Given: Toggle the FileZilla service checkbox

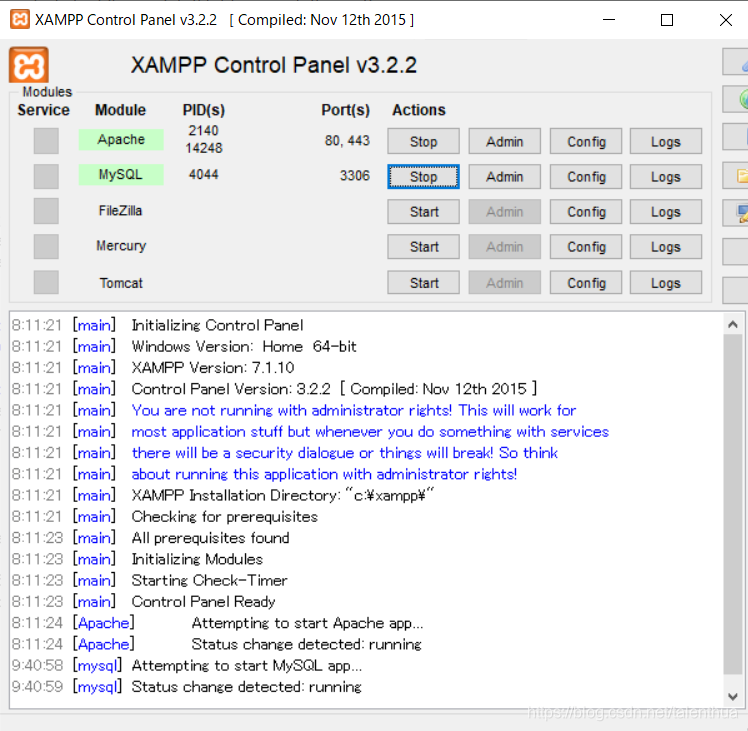Looking at the screenshot, I should click(46, 211).
